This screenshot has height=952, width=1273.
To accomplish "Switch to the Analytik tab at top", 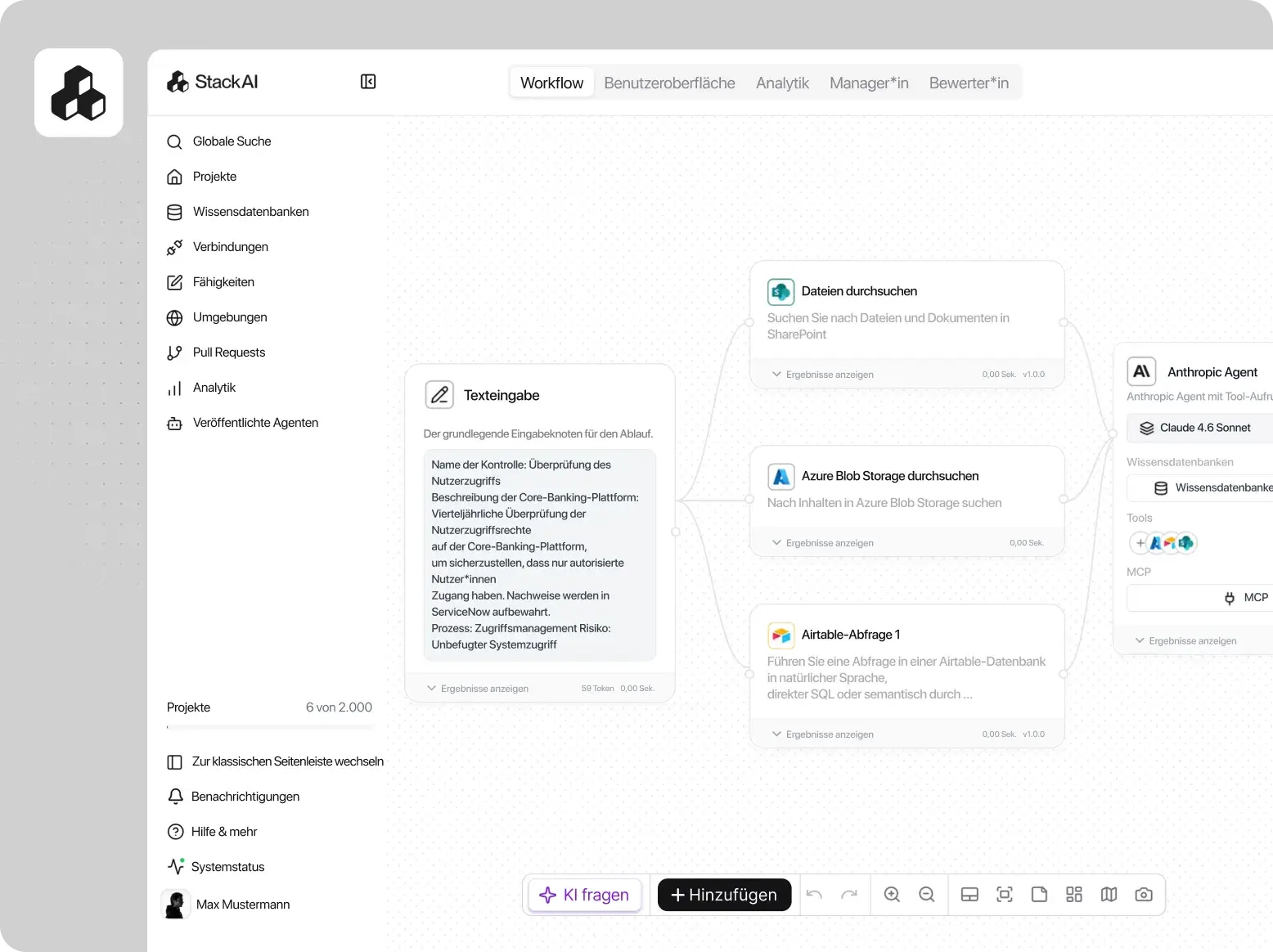I will (782, 83).
